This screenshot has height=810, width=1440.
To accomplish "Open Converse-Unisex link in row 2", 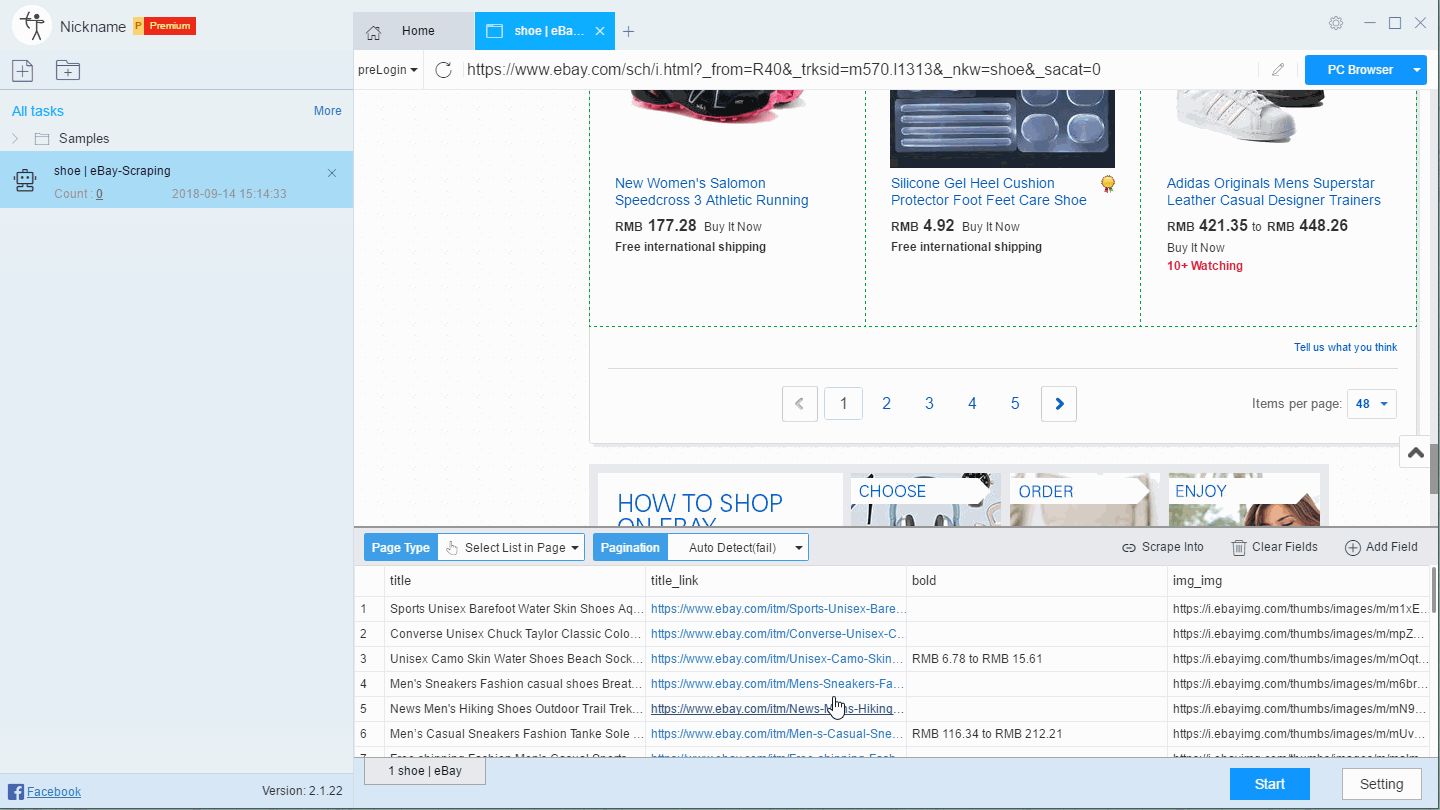I will [x=778, y=633].
